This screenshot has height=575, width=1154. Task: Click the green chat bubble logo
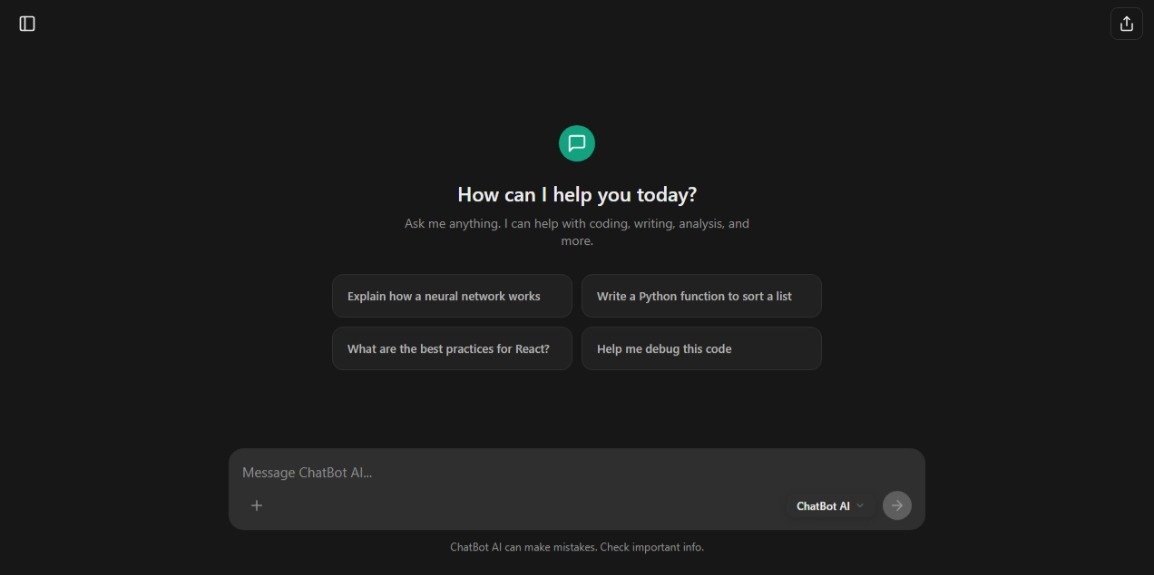pos(577,144)
